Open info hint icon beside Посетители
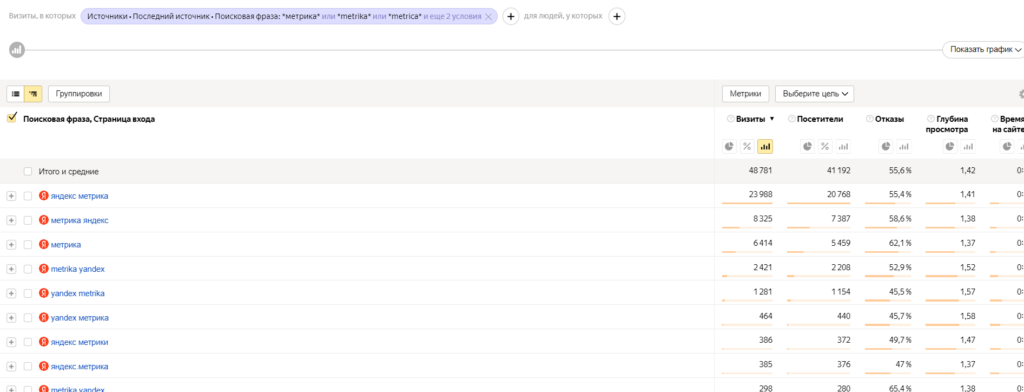 coord(792,119)
